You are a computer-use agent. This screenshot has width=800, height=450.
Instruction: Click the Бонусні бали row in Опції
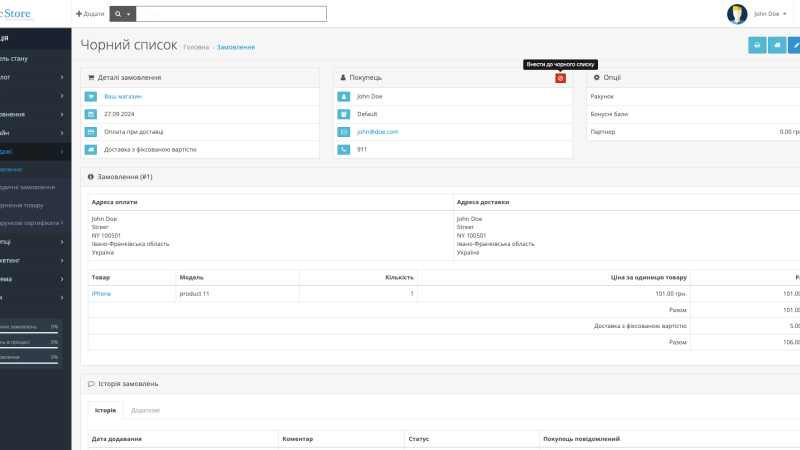point(693,114)
